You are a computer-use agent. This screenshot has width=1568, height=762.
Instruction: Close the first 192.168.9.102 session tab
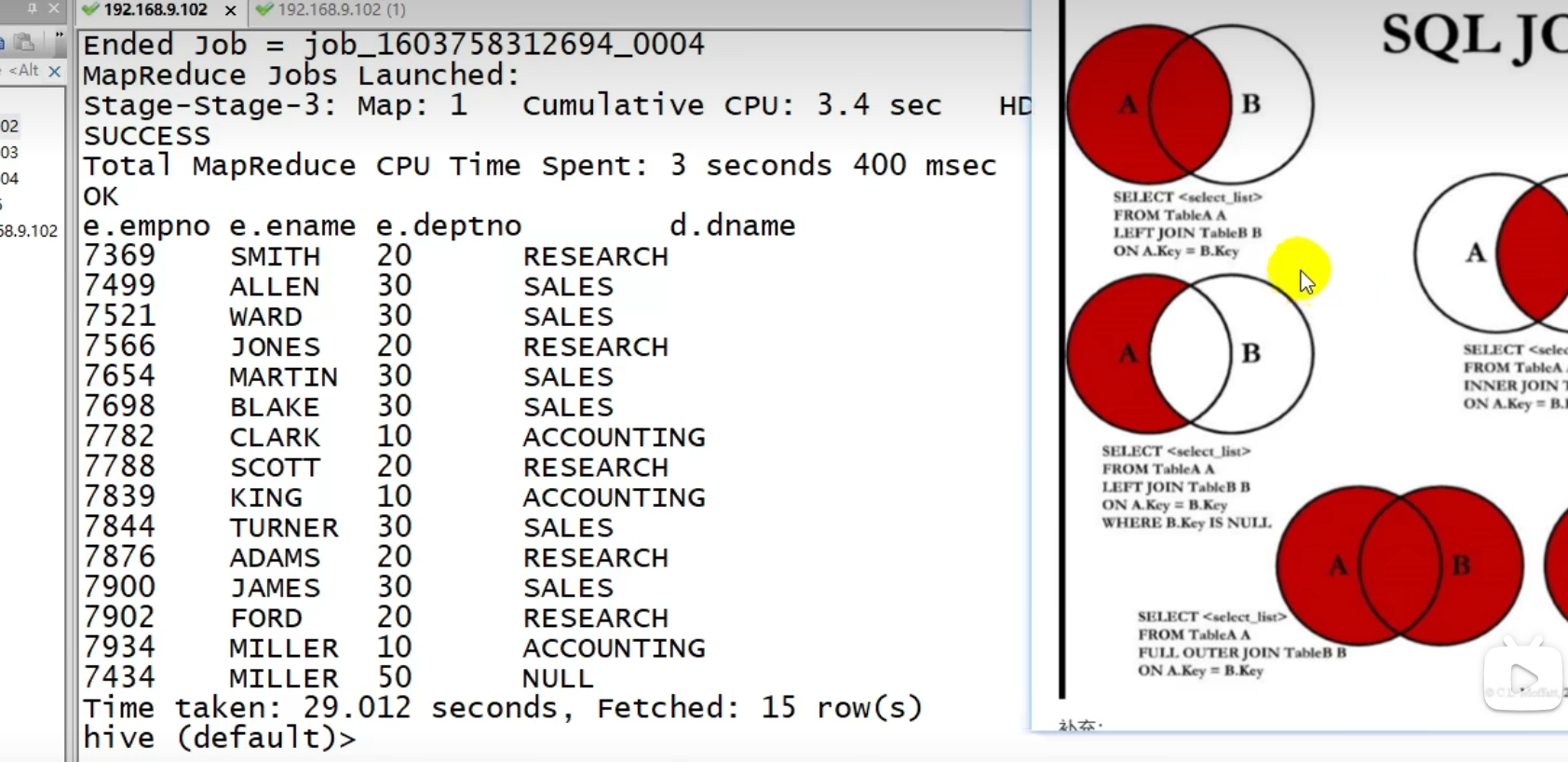click(231, 10)
